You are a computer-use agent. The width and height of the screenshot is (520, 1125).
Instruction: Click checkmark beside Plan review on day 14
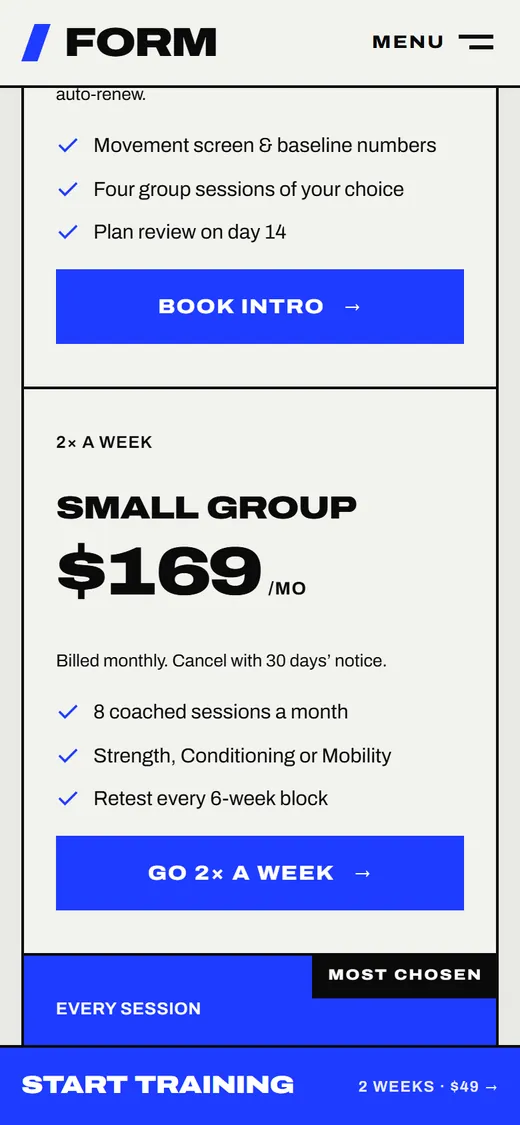pos(67,232)
